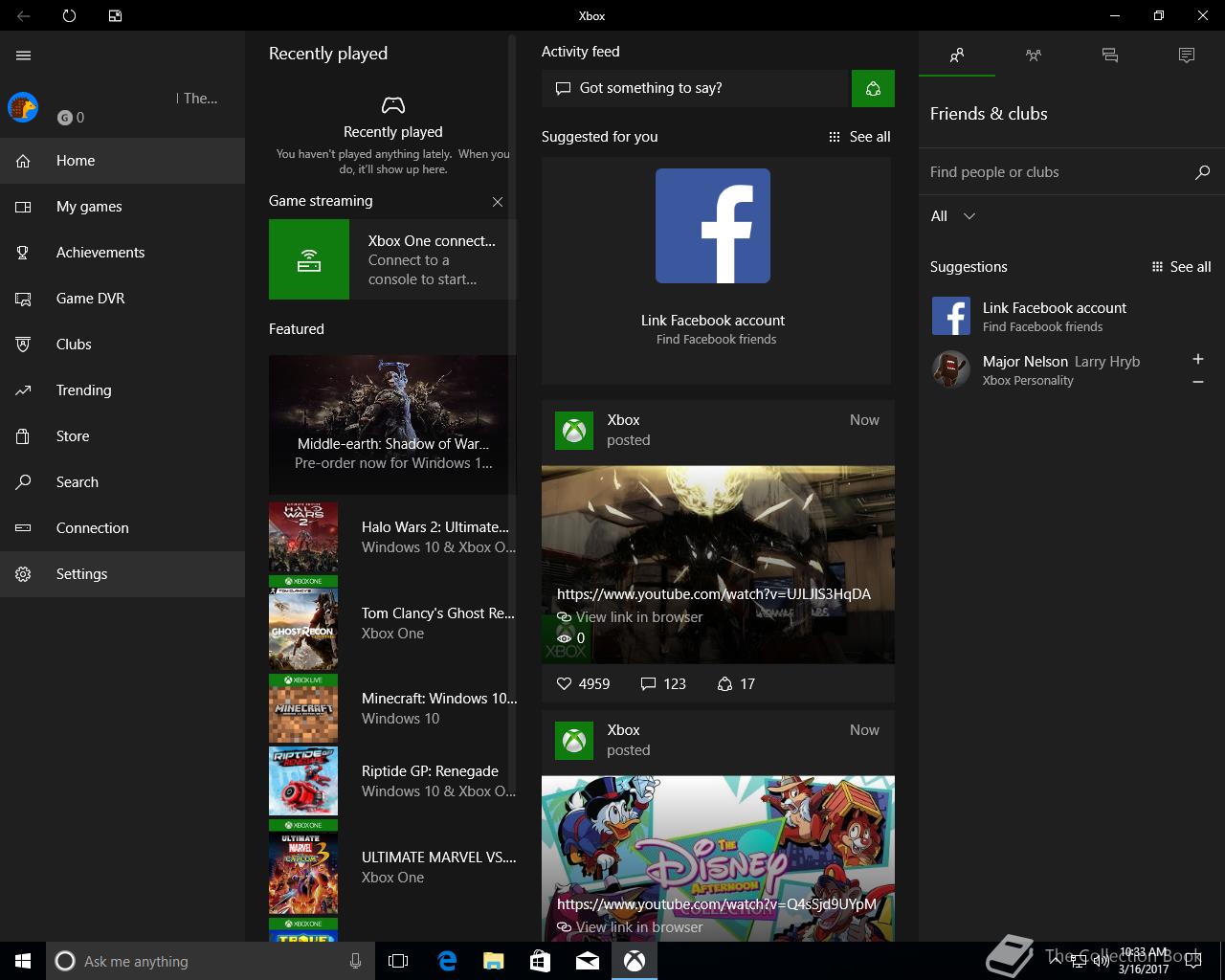Click Find people or clubs search field

[x=1055, y=172]
